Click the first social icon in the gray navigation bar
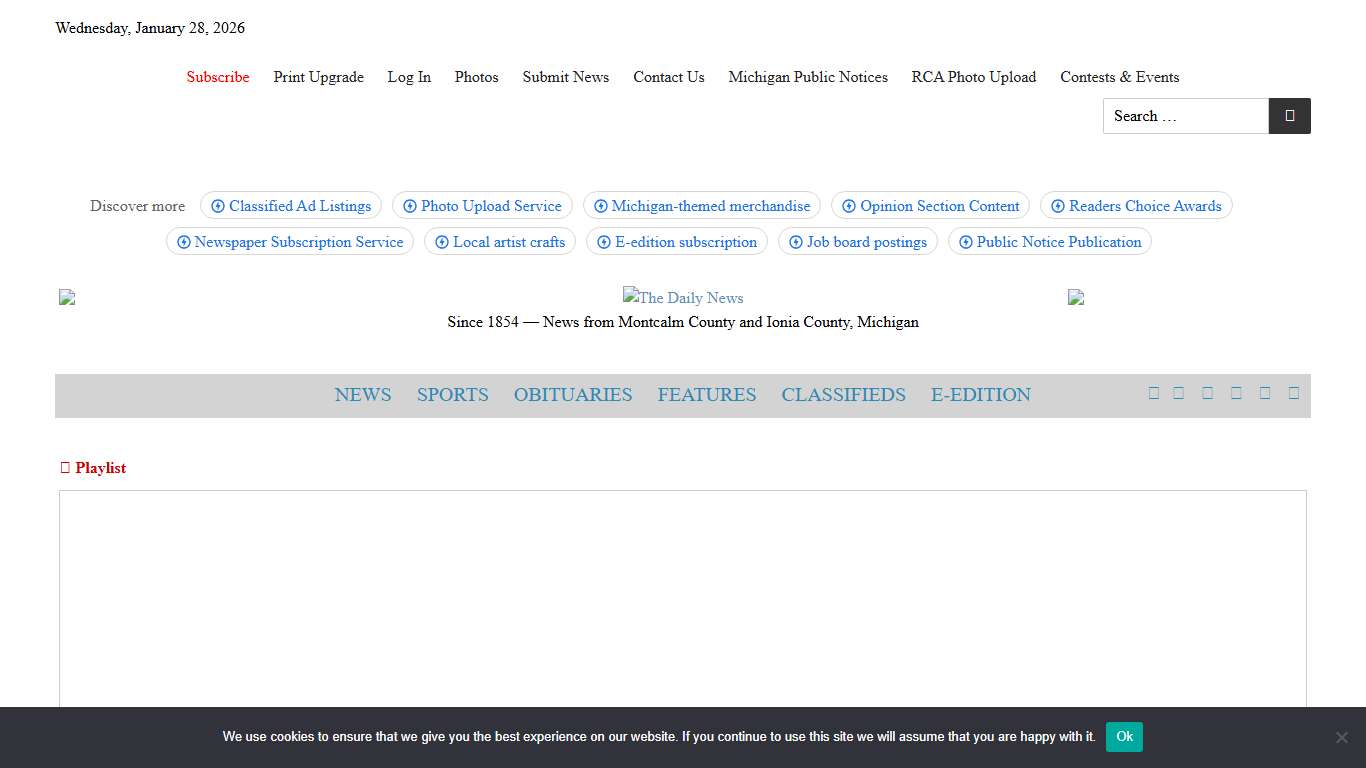The height and width of the screenshot is (768, 1366). 1153,393
